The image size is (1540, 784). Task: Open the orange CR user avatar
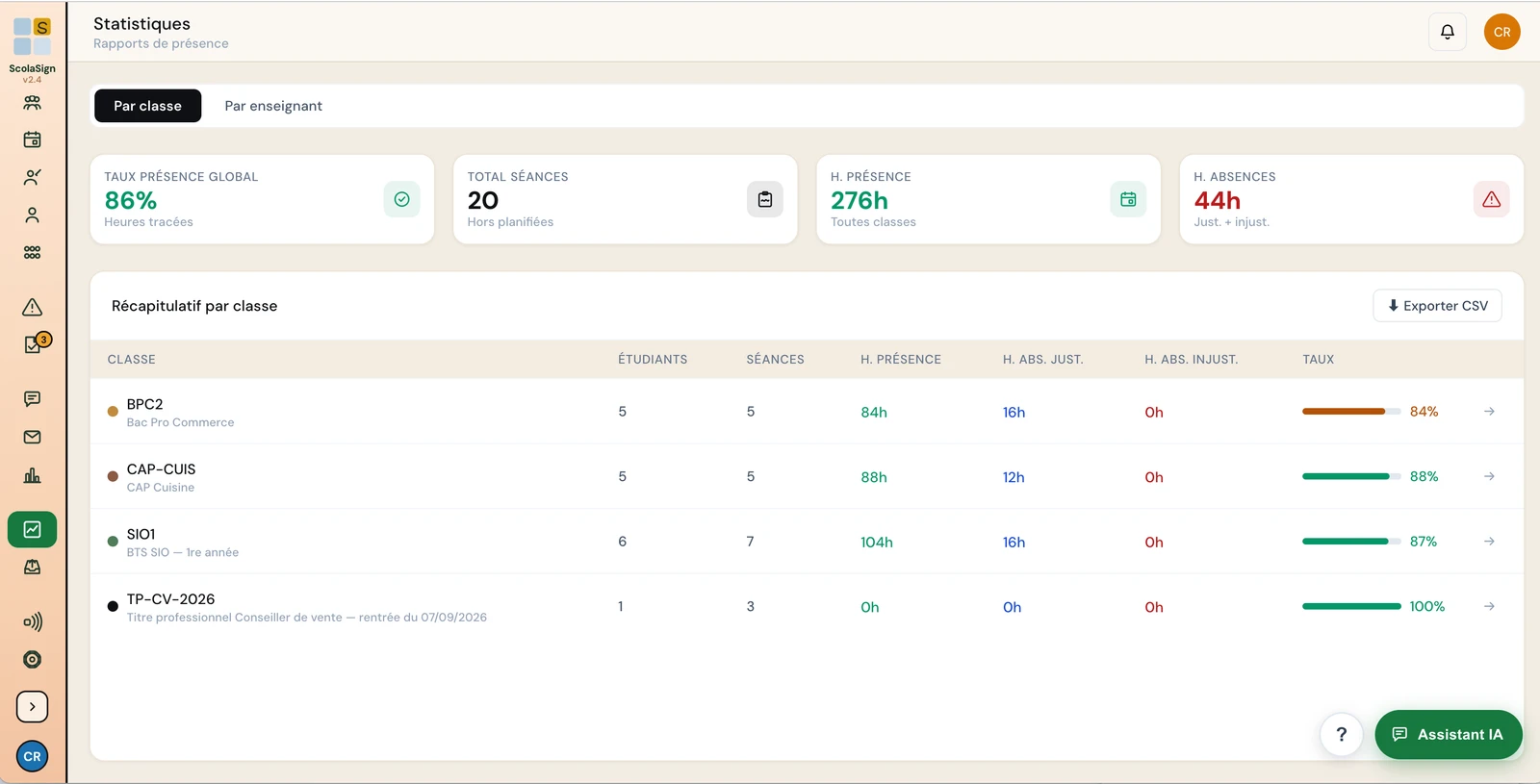(1501, 32)
